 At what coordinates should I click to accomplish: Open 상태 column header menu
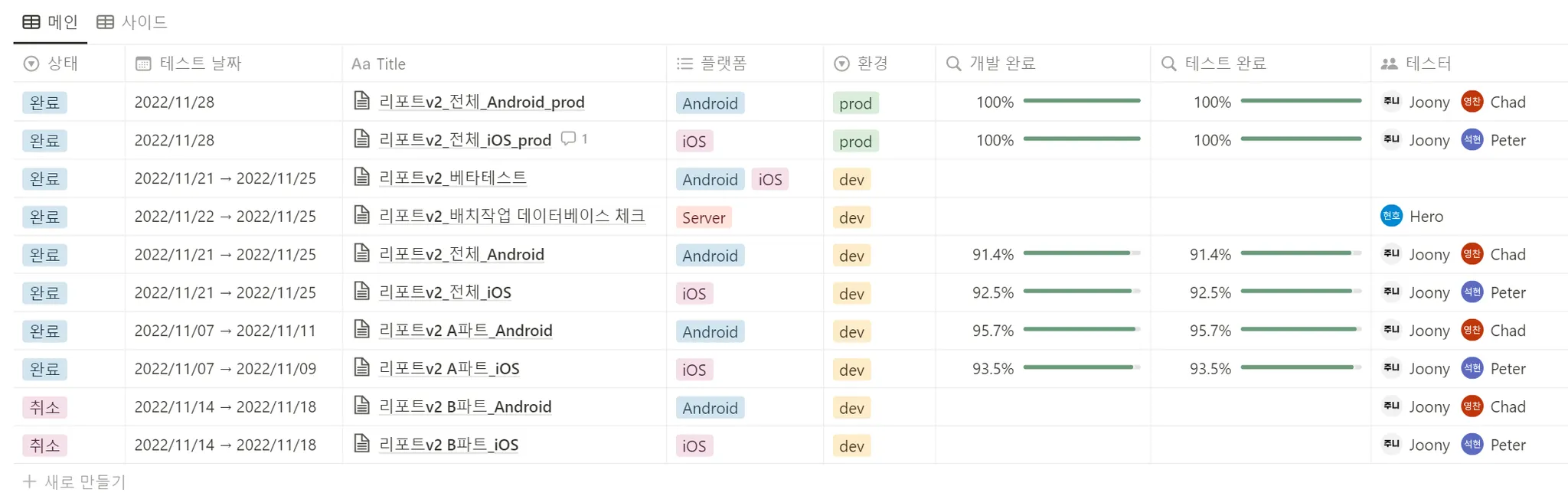(69, 64)
